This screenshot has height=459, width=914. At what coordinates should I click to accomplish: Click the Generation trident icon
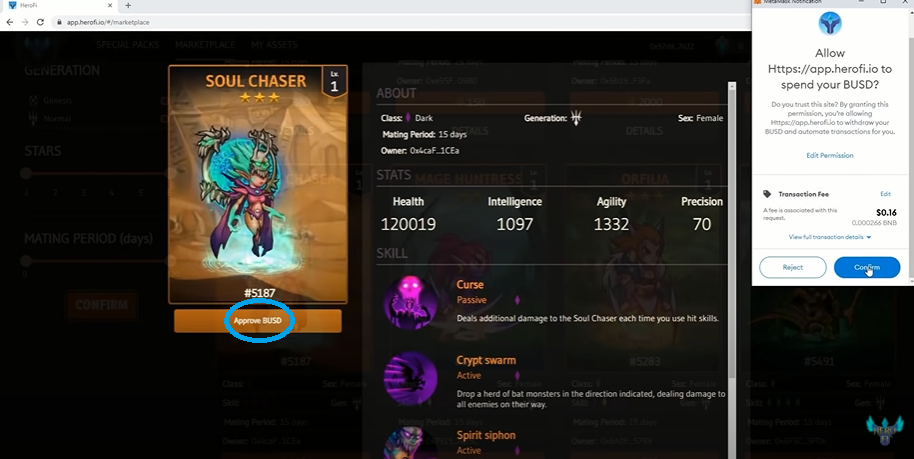[576, 118]
